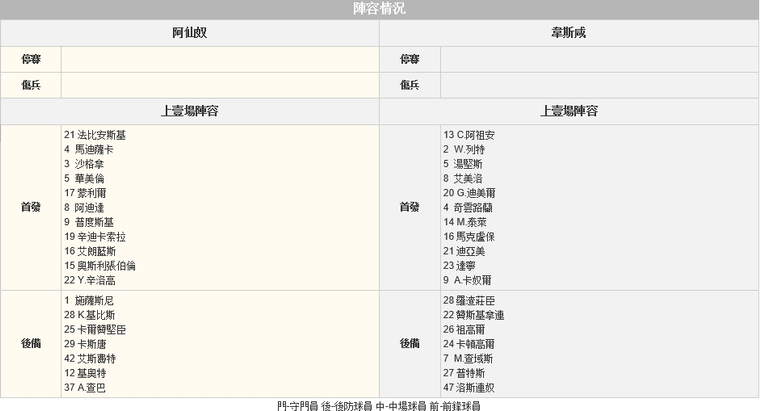Click the 後備 label in 韋斯咸 column

coord(410,344)
